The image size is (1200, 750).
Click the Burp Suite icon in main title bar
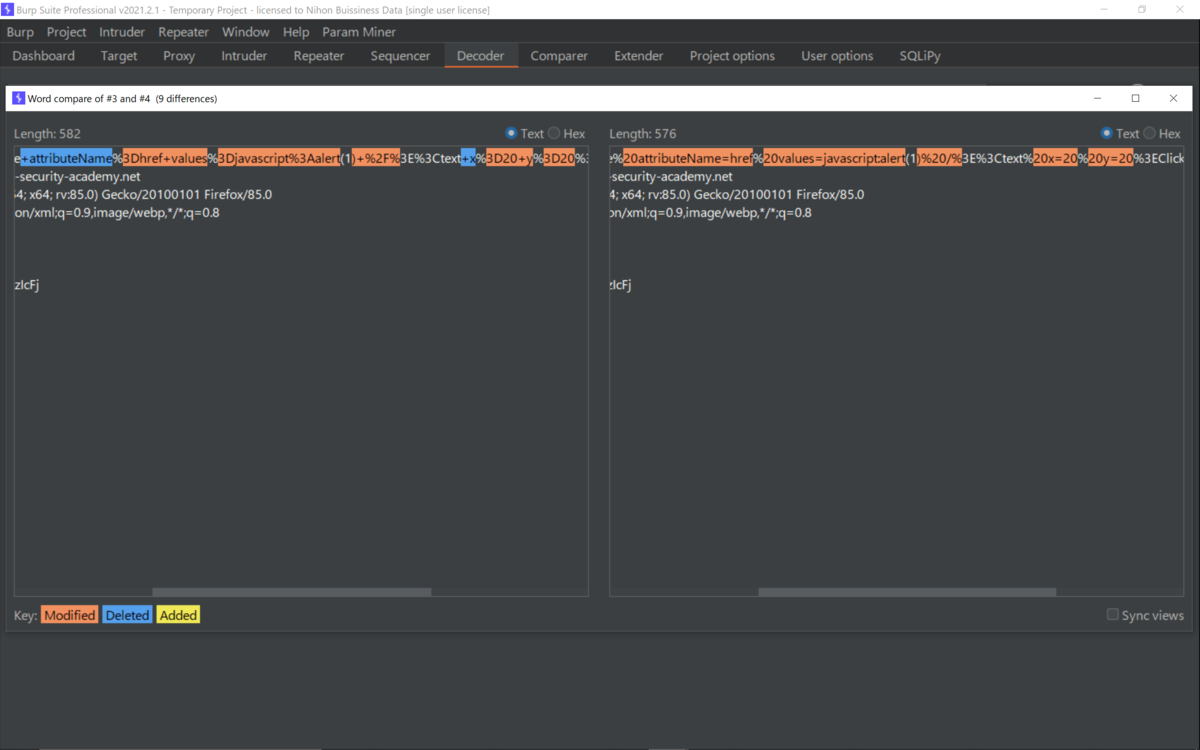(7, 9)
